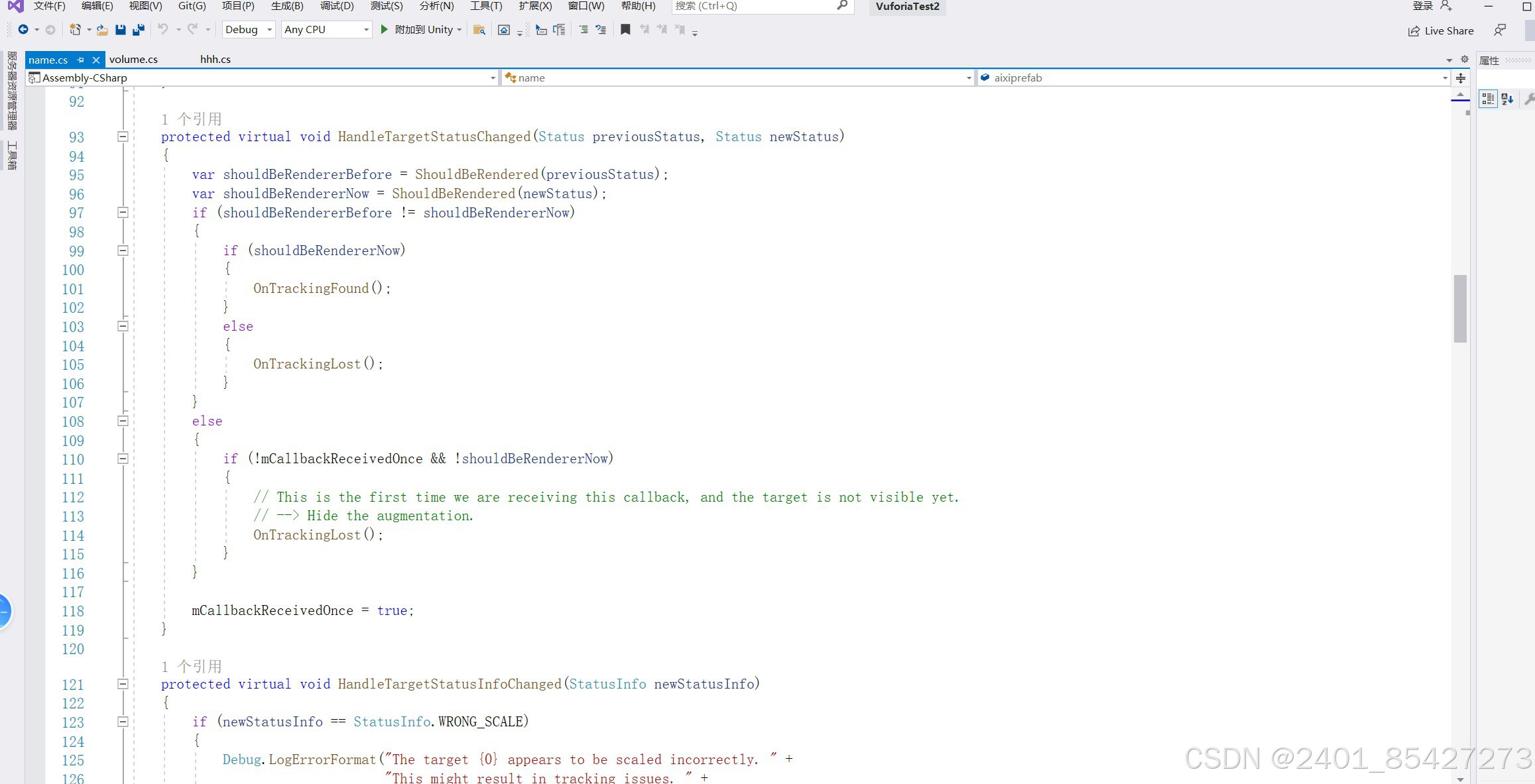Image resolution: width=1535 pixels, height=784 pixels.
Task: Collapse the HandleTargetStatusChanged method at line 93
Action: (x=123, y=137)
